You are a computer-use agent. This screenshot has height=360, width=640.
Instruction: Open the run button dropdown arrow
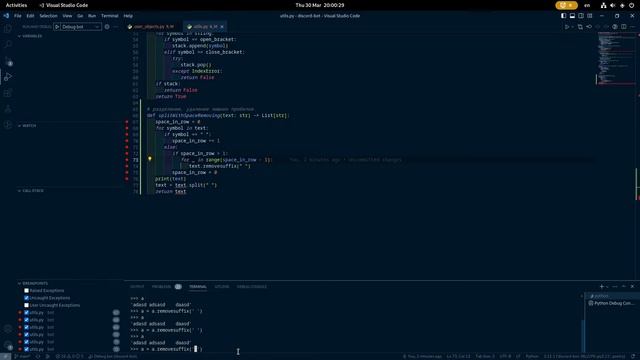click(572, 27)
